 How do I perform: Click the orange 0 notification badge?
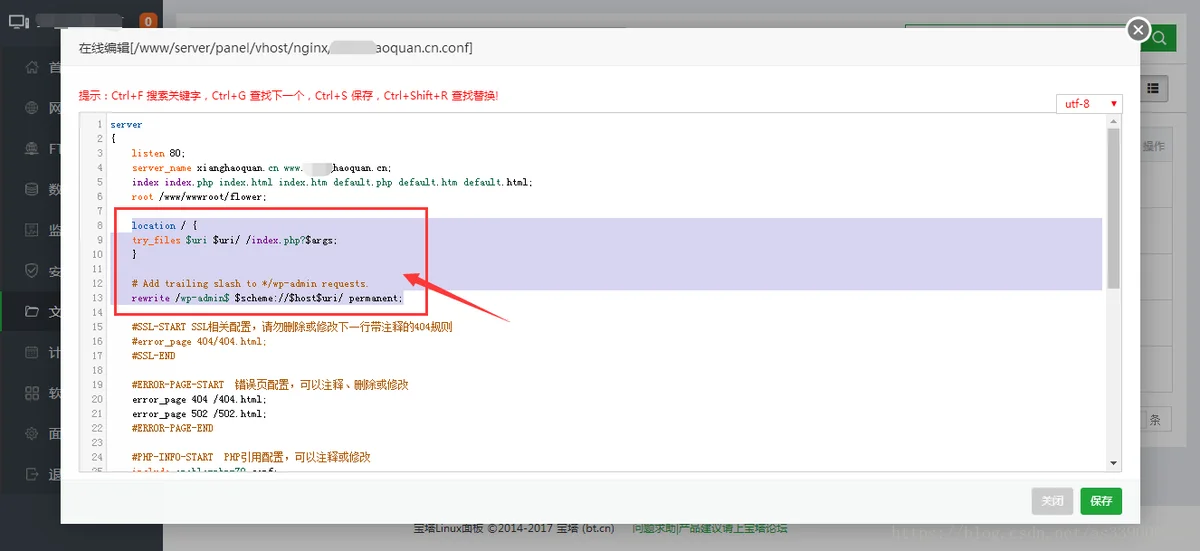[x=148, y=20]
